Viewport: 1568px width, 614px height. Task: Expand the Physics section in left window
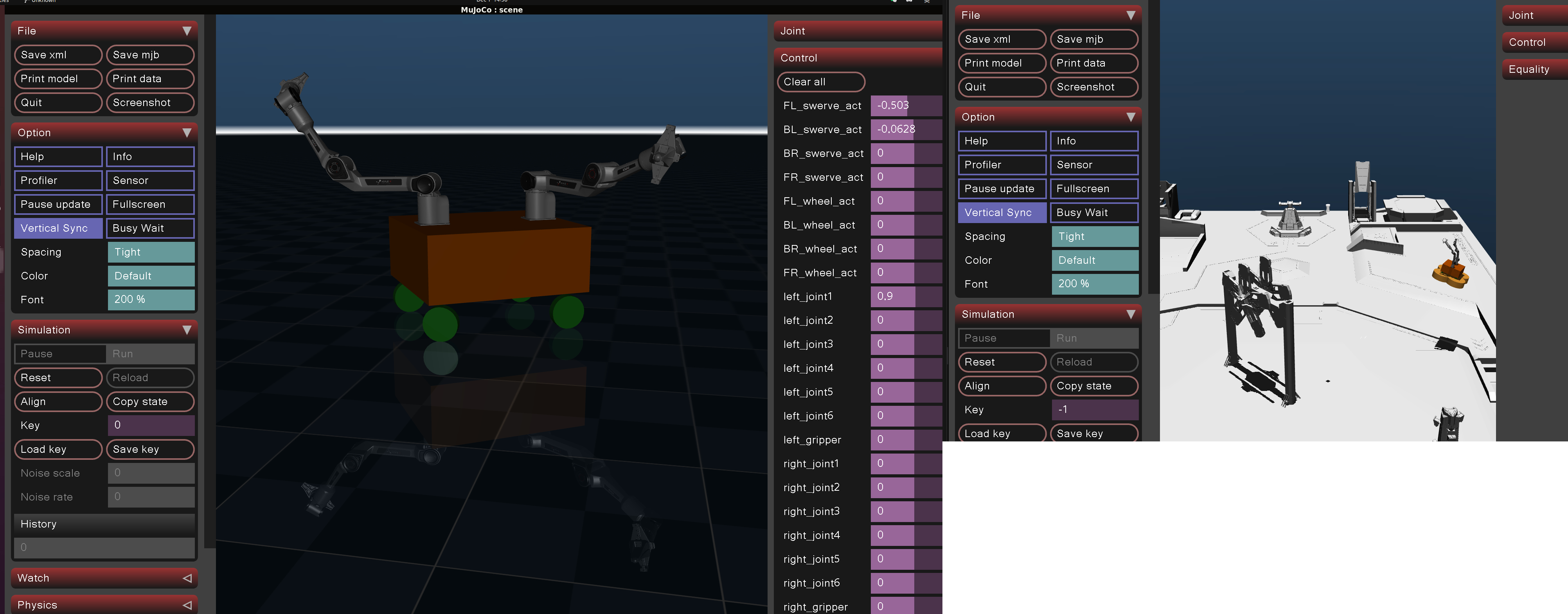tap(104, 605)
